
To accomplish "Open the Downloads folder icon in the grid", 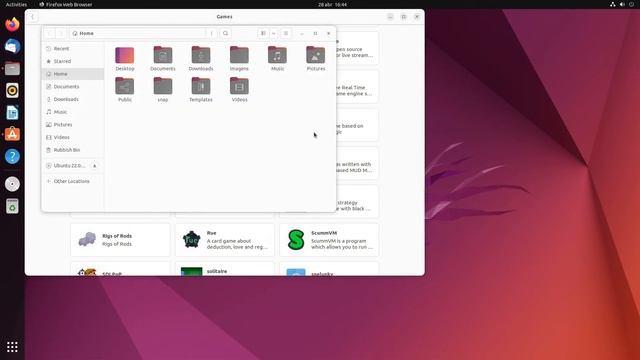I will tap(201, 59).
